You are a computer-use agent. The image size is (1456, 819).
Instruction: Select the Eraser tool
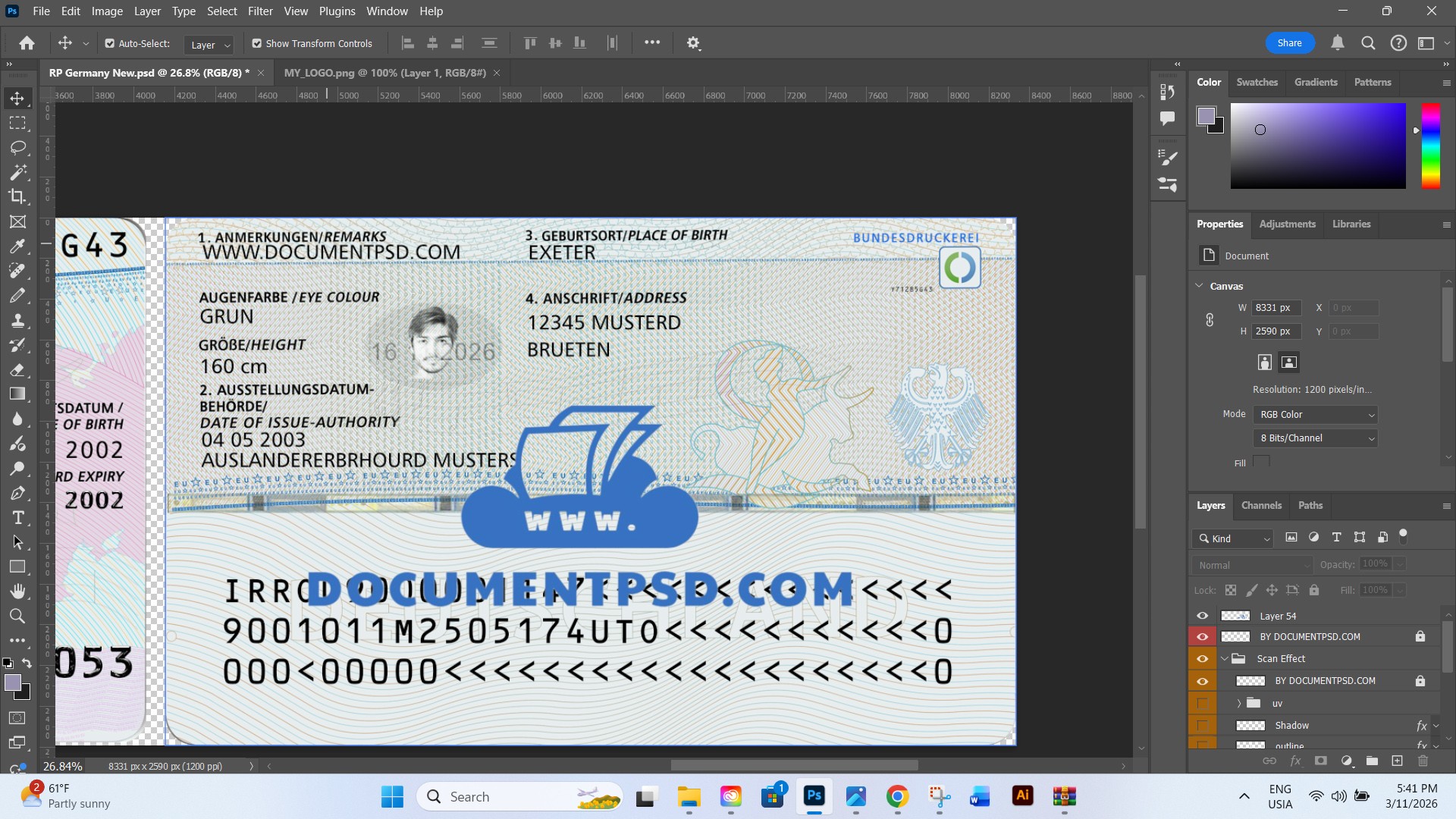tap(17, 370)
